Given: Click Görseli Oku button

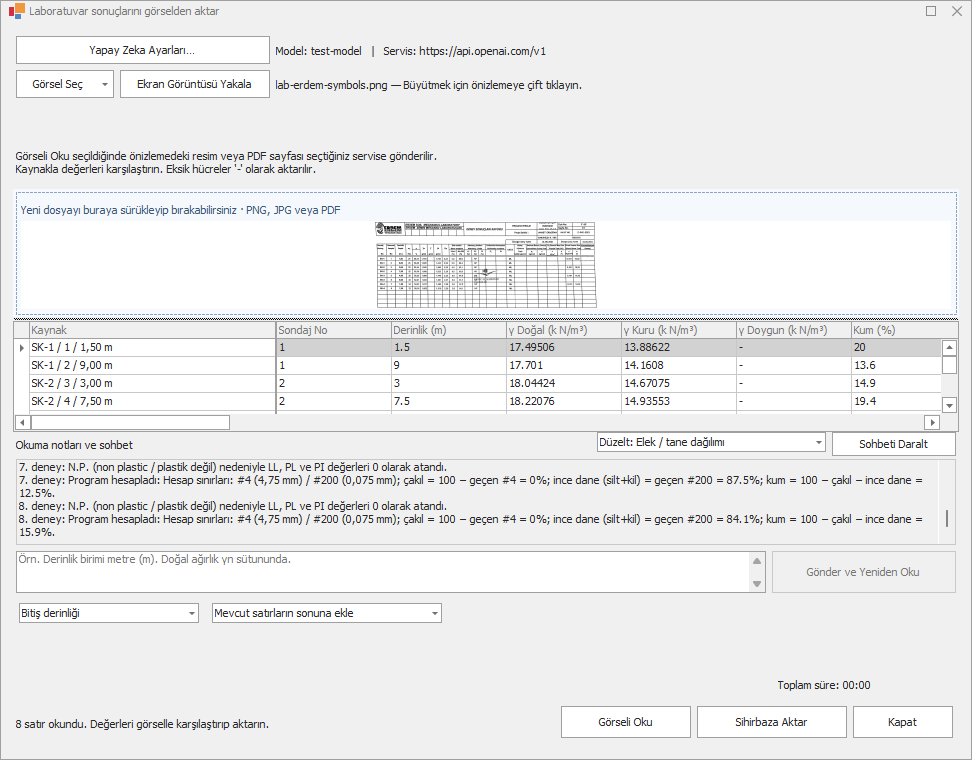Looking at the screenshot, I should (625, 722).
